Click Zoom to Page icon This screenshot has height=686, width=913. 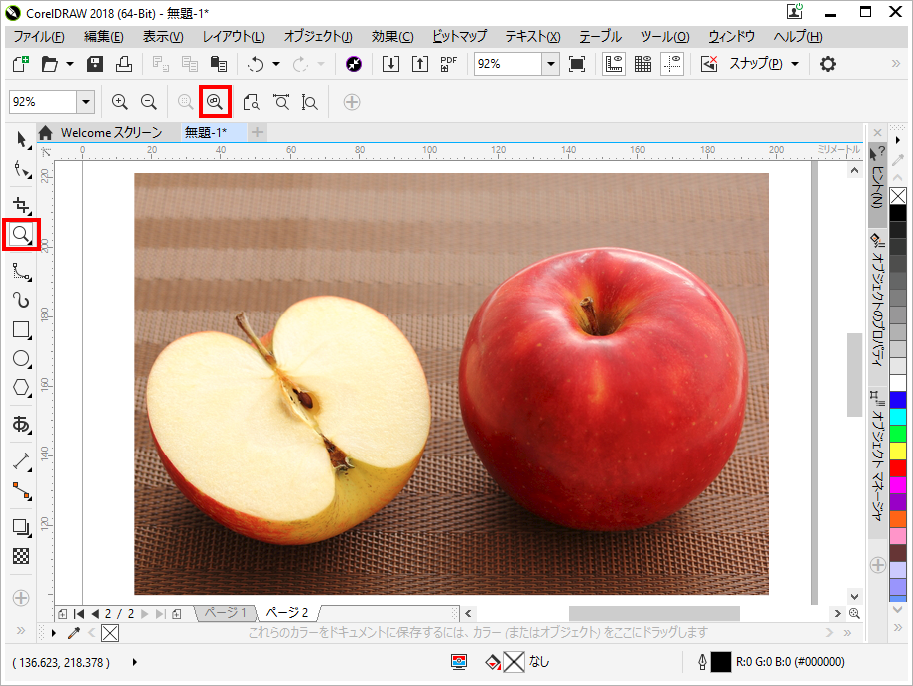click(252, 102)
